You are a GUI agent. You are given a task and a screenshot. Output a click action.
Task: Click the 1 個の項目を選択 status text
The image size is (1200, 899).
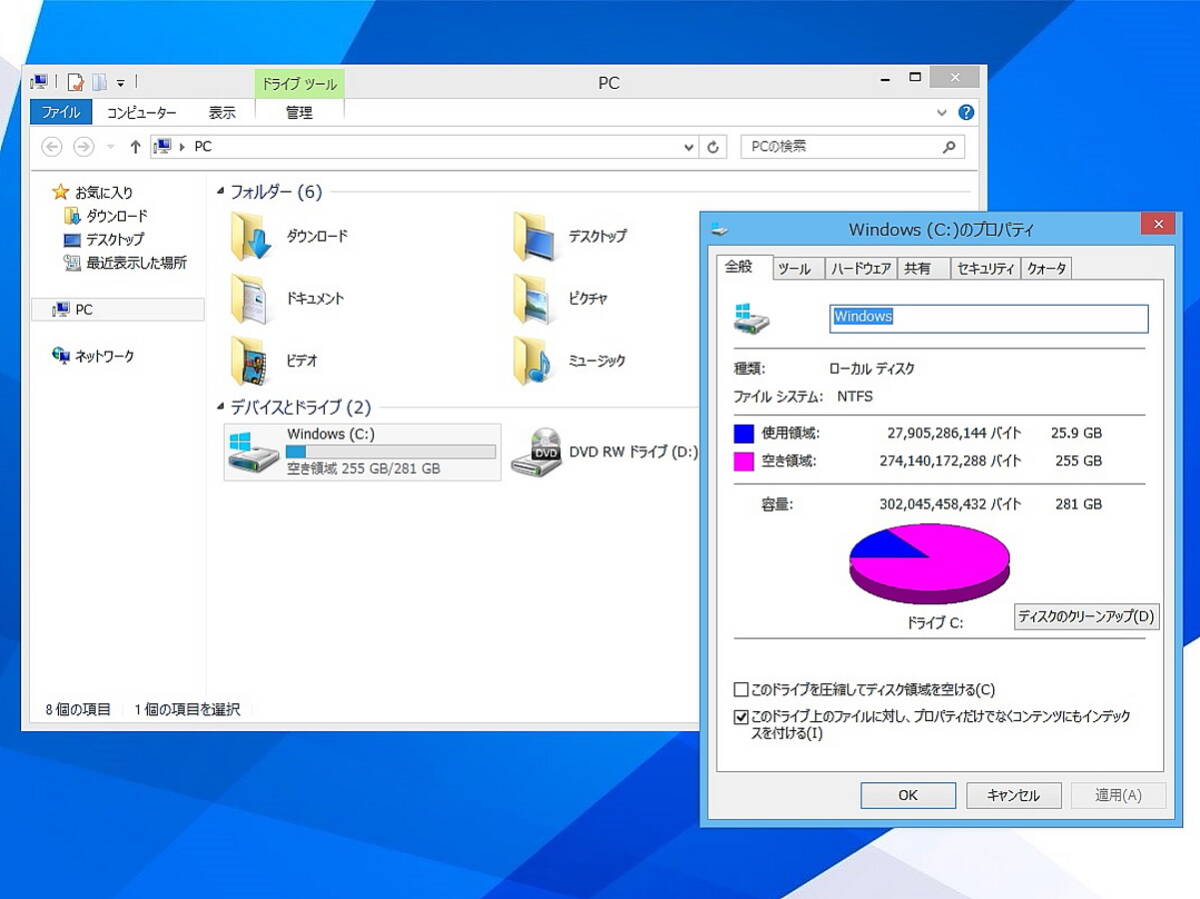coord(188,709)
